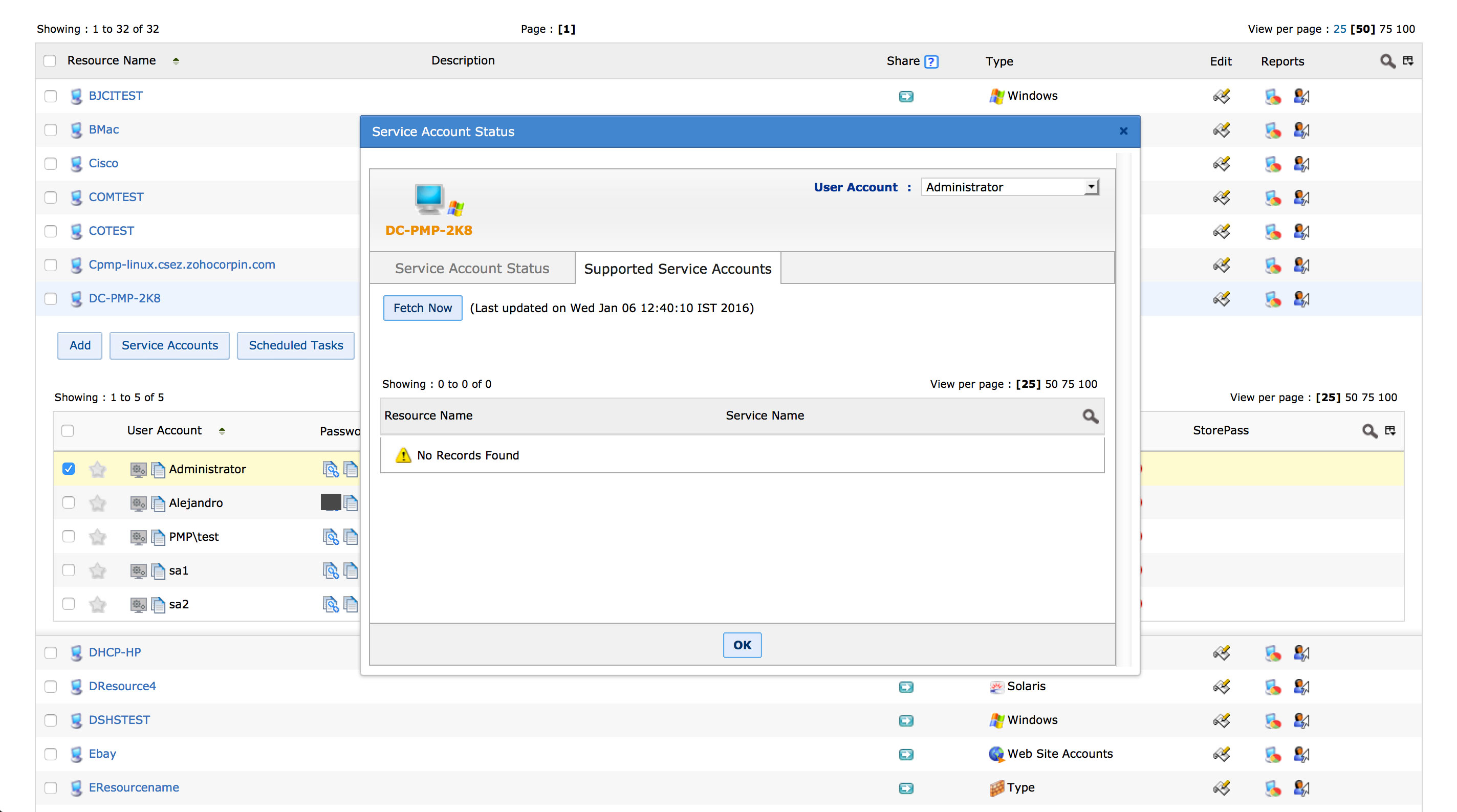Image resolution: width=1457 pixels, height=812 pixels.
Task: Uncheck the Administrator account checkbox
Action: pos(69,469)
